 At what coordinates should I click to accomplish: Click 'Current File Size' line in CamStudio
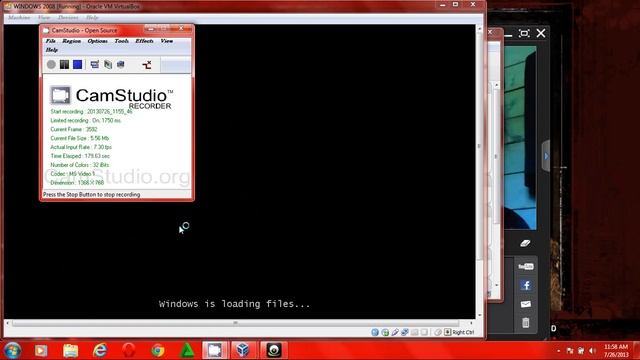point(80,138)
